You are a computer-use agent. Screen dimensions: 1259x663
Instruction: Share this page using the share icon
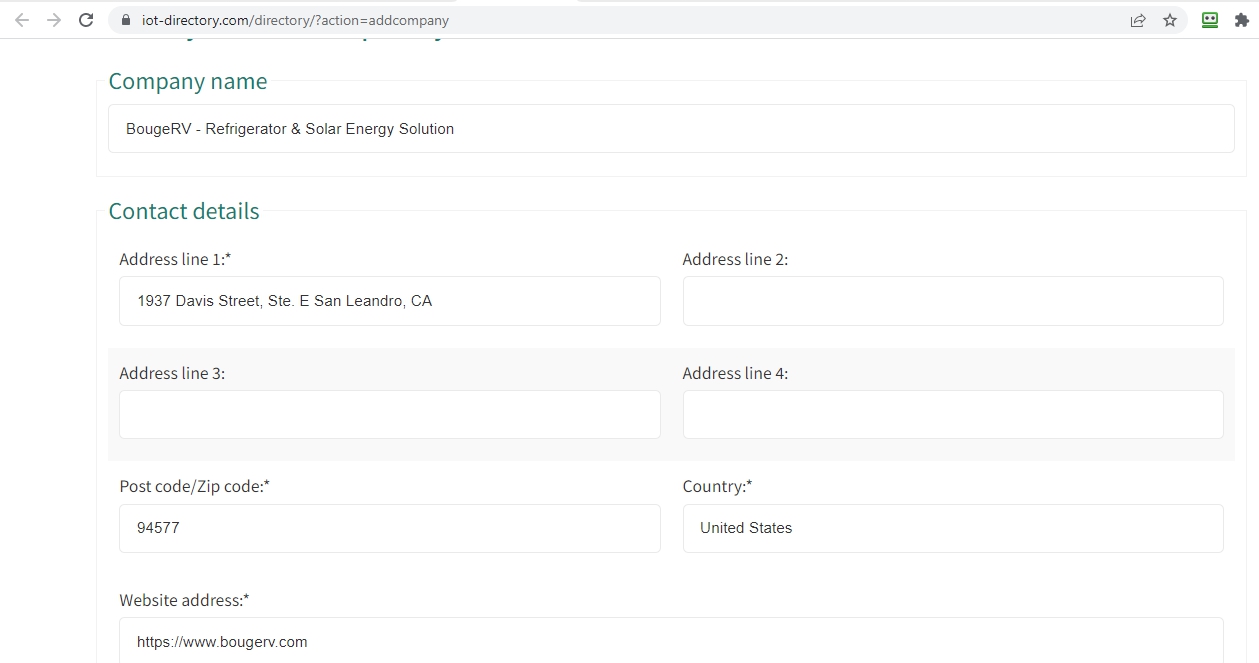[1138, 20]
